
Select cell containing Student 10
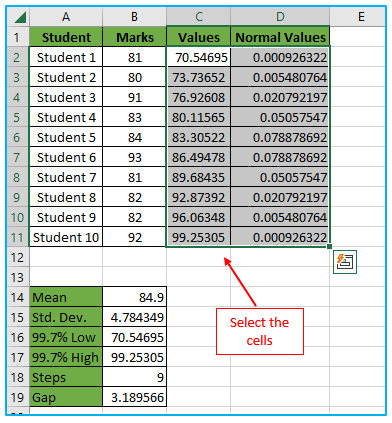pyautogui.click(x=66, y=237)
